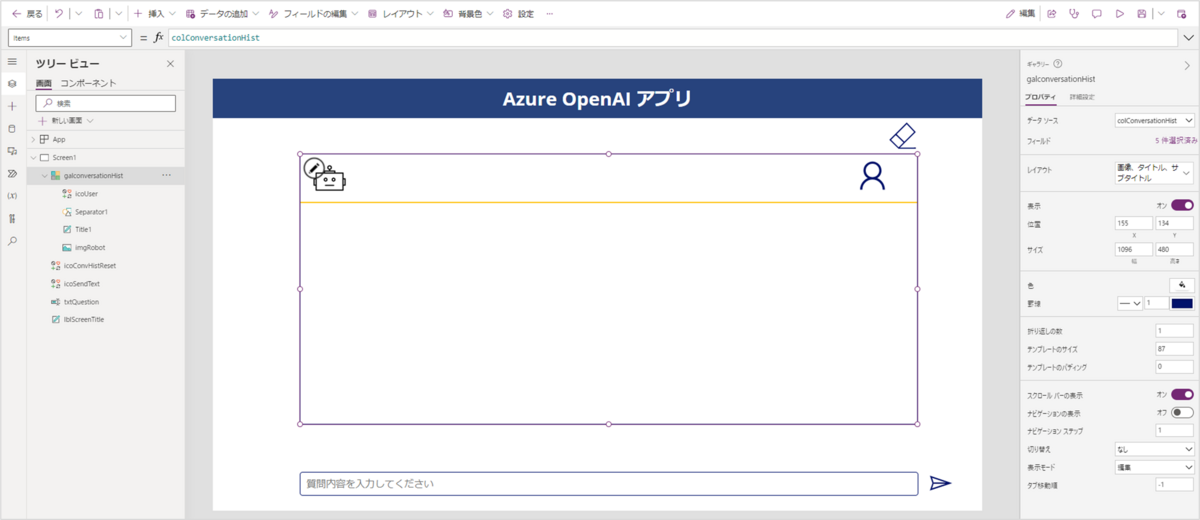This screenshot has width=1200, height=520.
Task: Select imgRobot in the tree
Action: tap(90, 248)
